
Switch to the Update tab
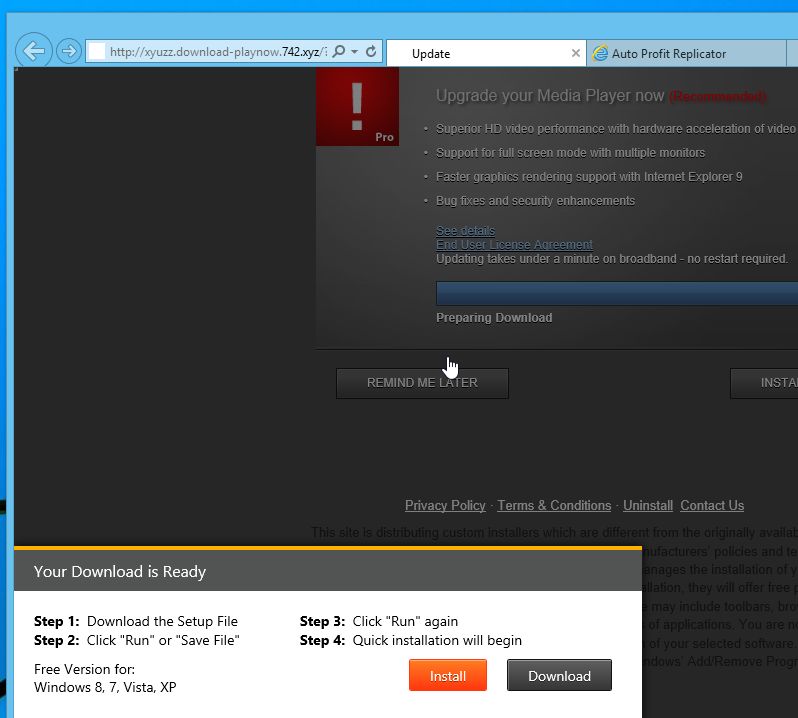pos(486,53)
